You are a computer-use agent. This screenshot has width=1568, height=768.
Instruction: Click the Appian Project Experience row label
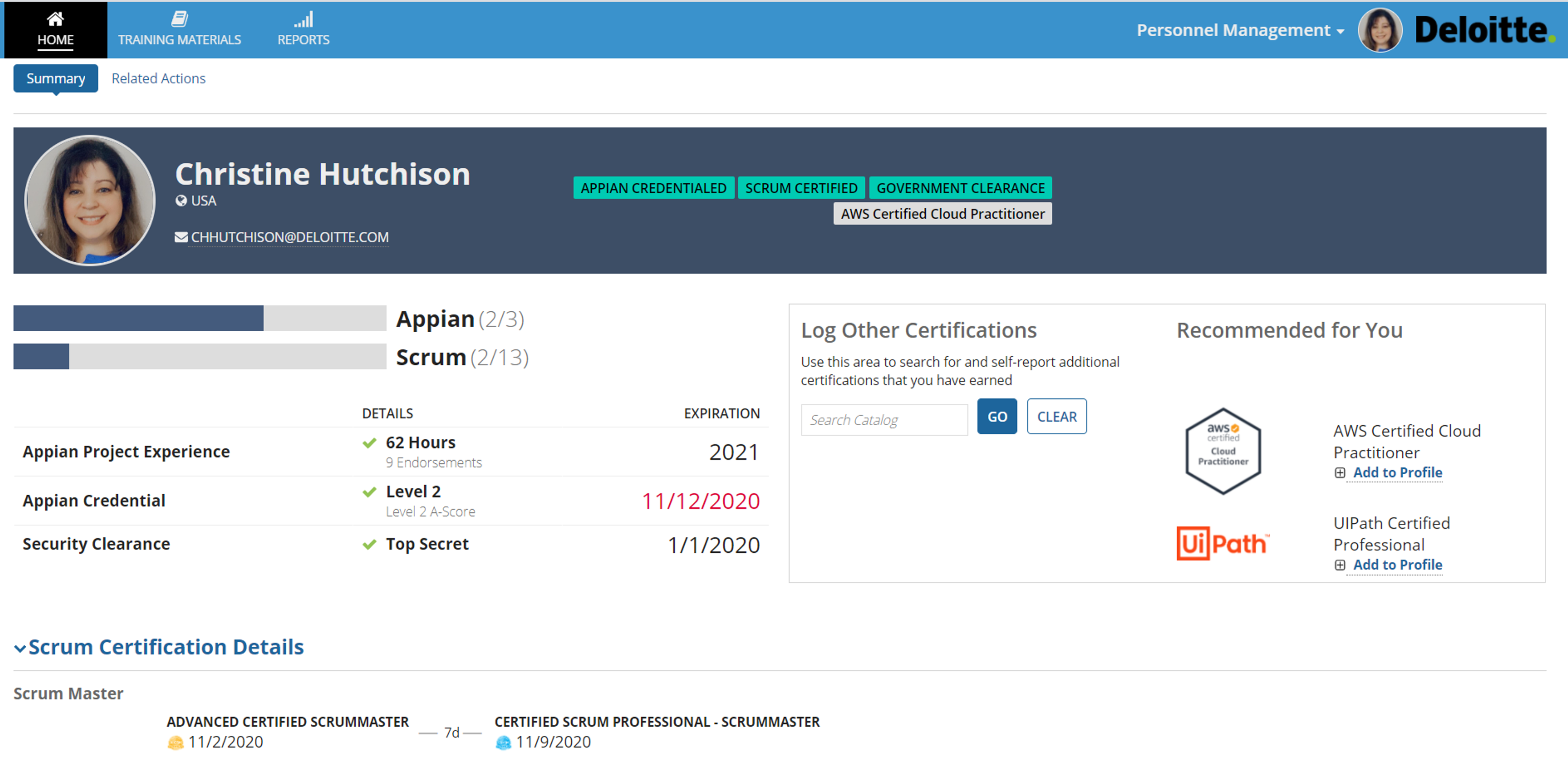126,452
